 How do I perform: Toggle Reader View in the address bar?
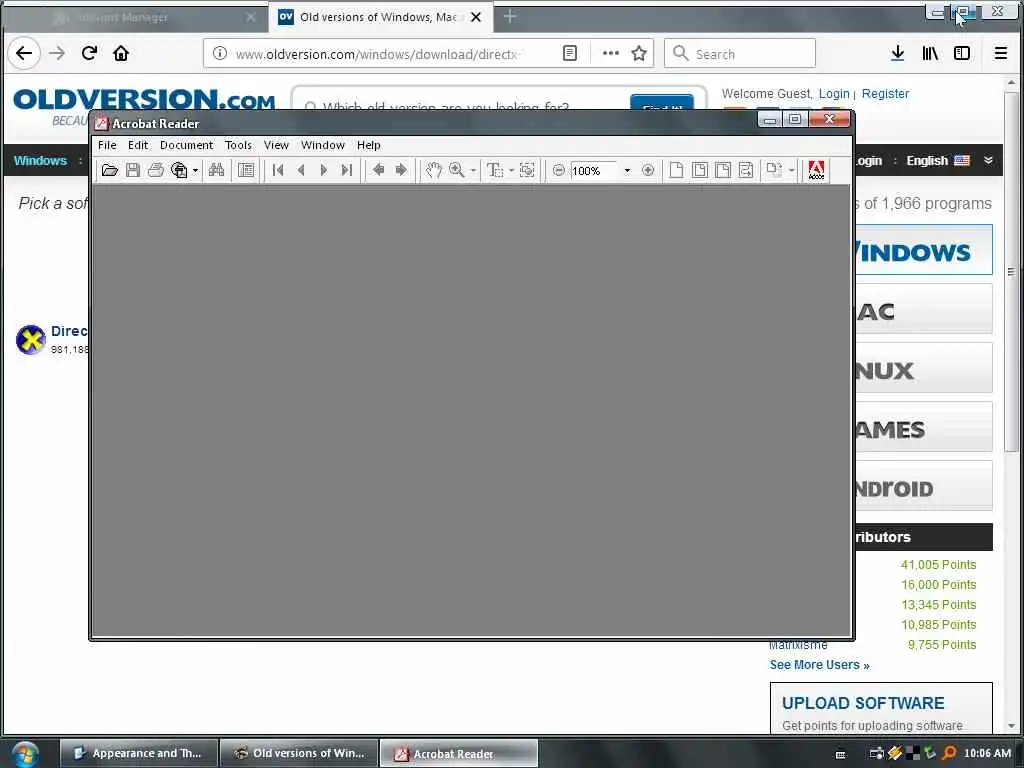click(569, 54)
